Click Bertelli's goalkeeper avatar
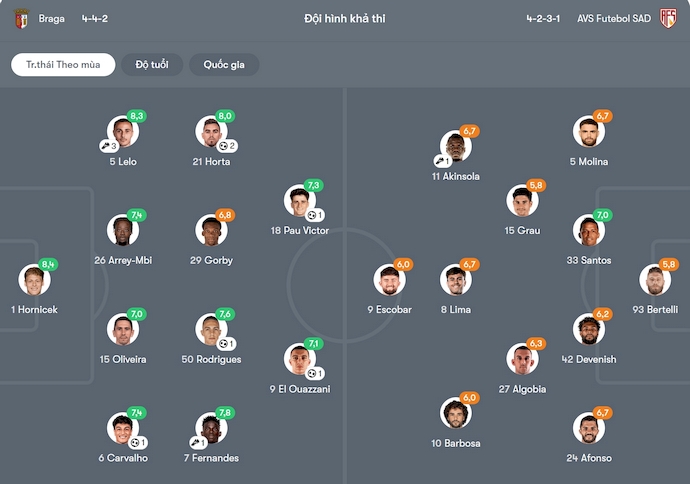The image size is (690, 484). click(x=656, y=280)
